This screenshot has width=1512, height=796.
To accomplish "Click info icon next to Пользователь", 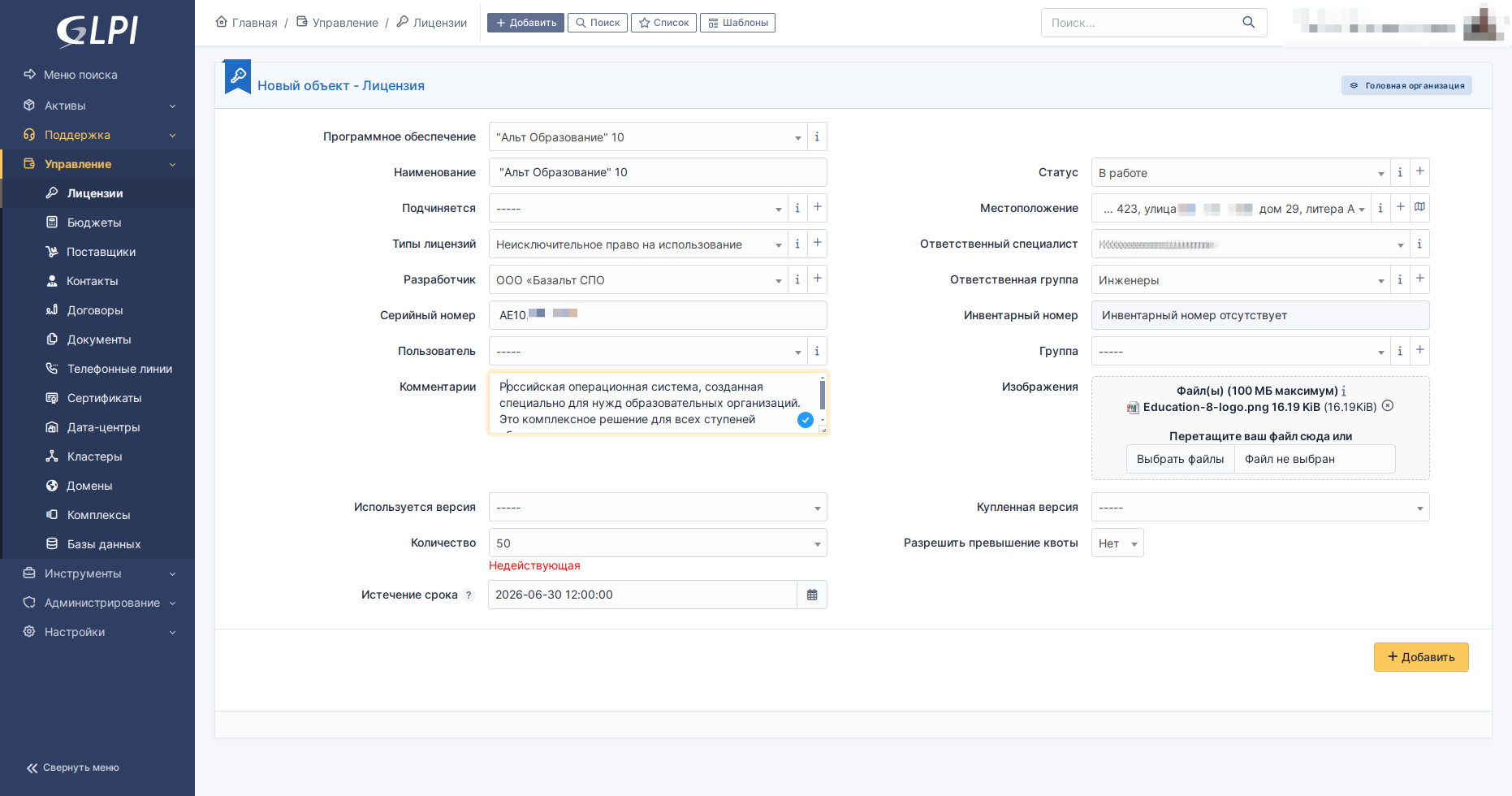I will click(817, 351).
